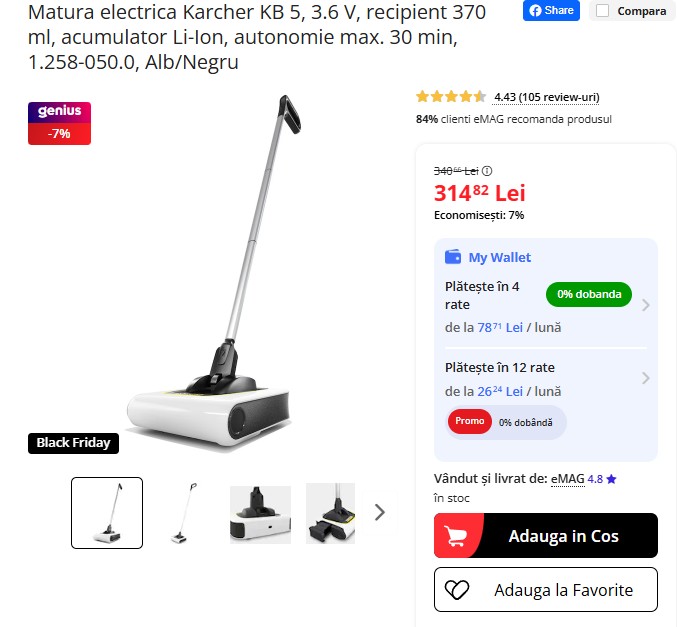Image resolution: width=677 pixels, height=627 pixels.
Task: Select the second vacuum thumbnail
Action: (183, 513)
